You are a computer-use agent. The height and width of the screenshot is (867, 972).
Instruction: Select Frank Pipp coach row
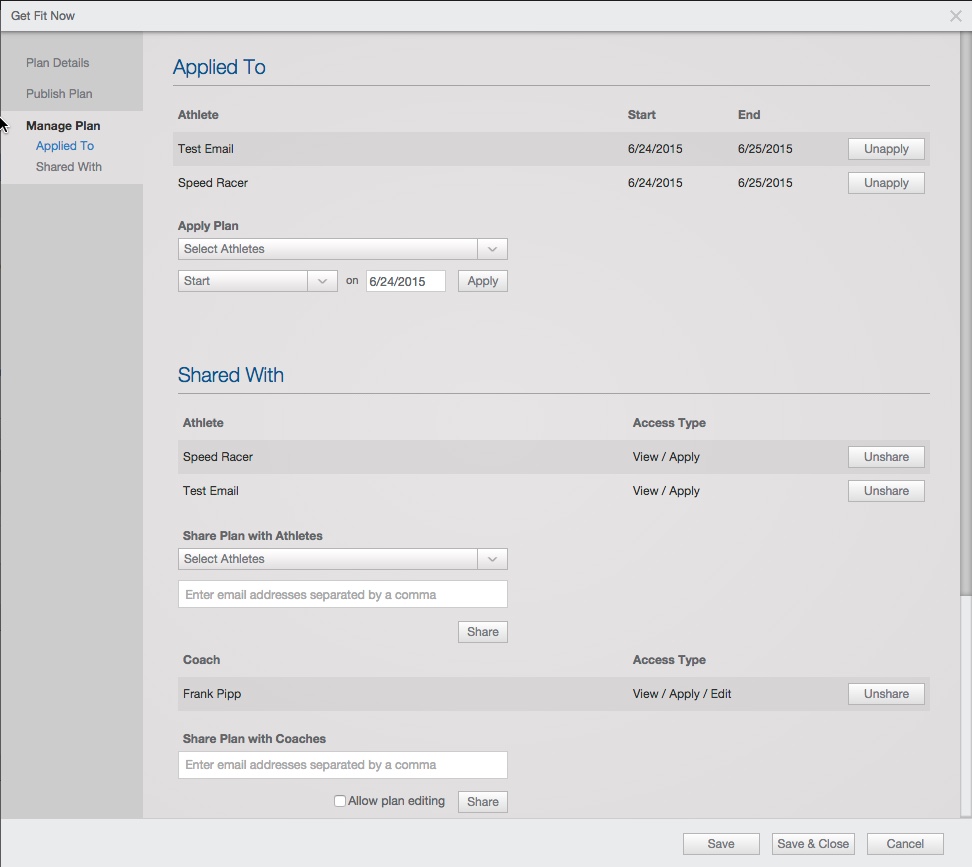[554, 694]
